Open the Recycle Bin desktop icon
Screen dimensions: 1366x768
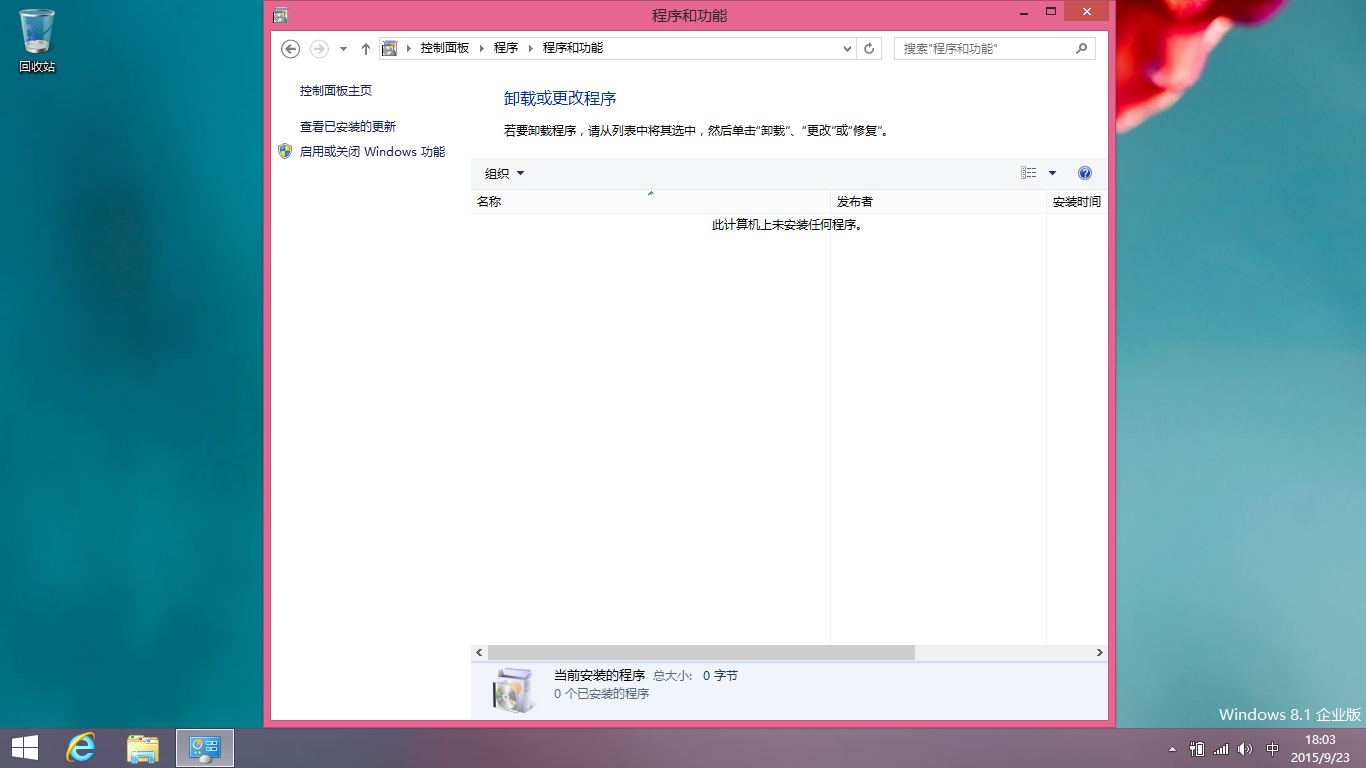pos(37,41)
